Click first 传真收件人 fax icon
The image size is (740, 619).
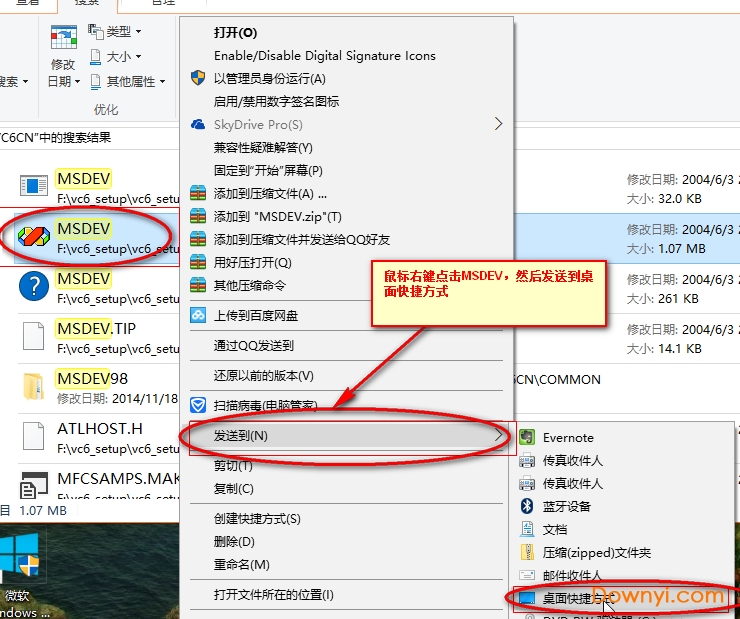point(527,460)
